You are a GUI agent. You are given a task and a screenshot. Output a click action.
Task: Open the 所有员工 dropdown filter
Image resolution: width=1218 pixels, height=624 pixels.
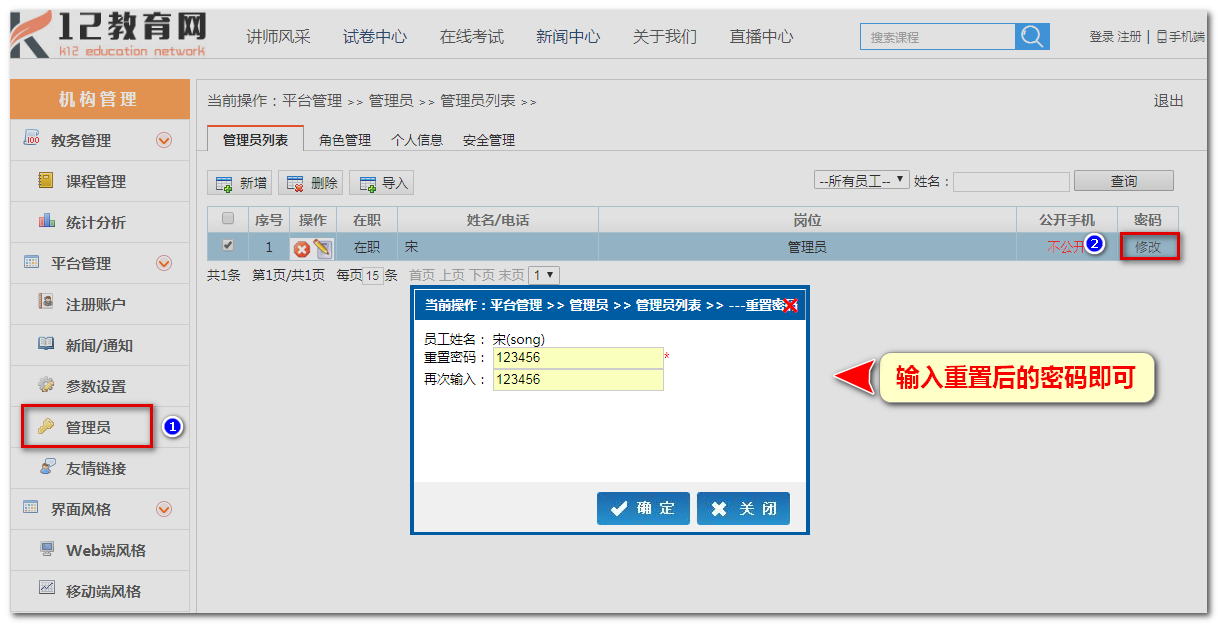[x=861, y=181]
